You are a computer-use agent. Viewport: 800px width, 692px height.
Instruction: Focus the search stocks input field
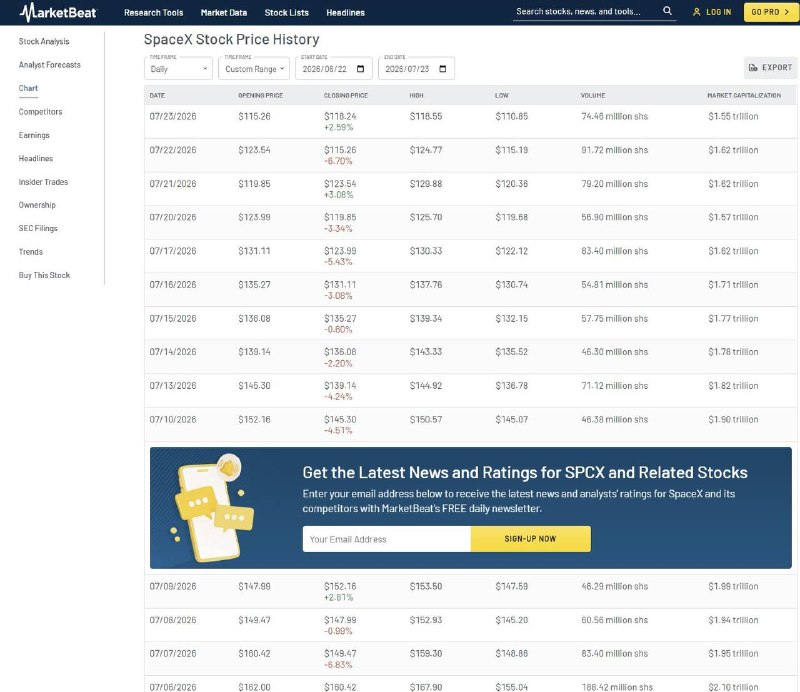pos(587,11)
